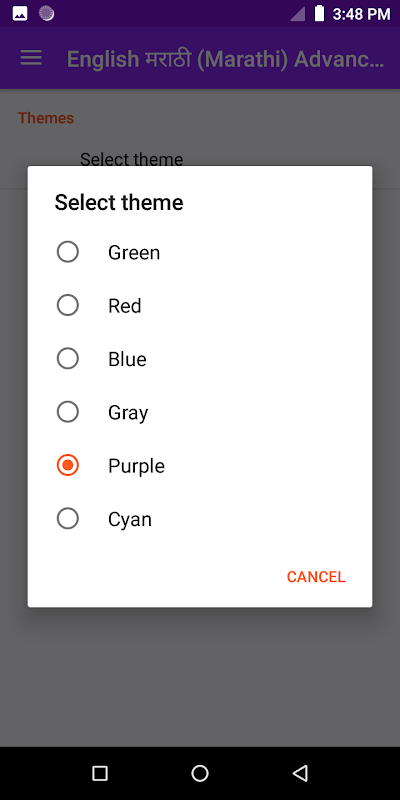Tap the Android home circle button

click(200, 773)
